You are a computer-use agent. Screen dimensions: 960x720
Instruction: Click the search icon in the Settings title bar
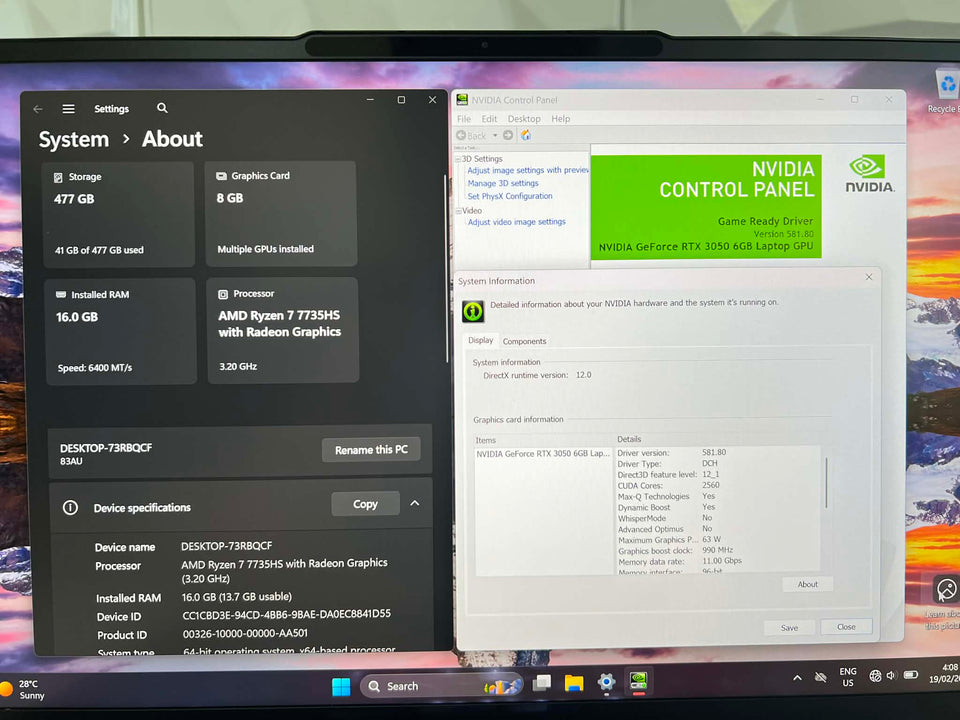pyautogui.click(x=161, y=108)
